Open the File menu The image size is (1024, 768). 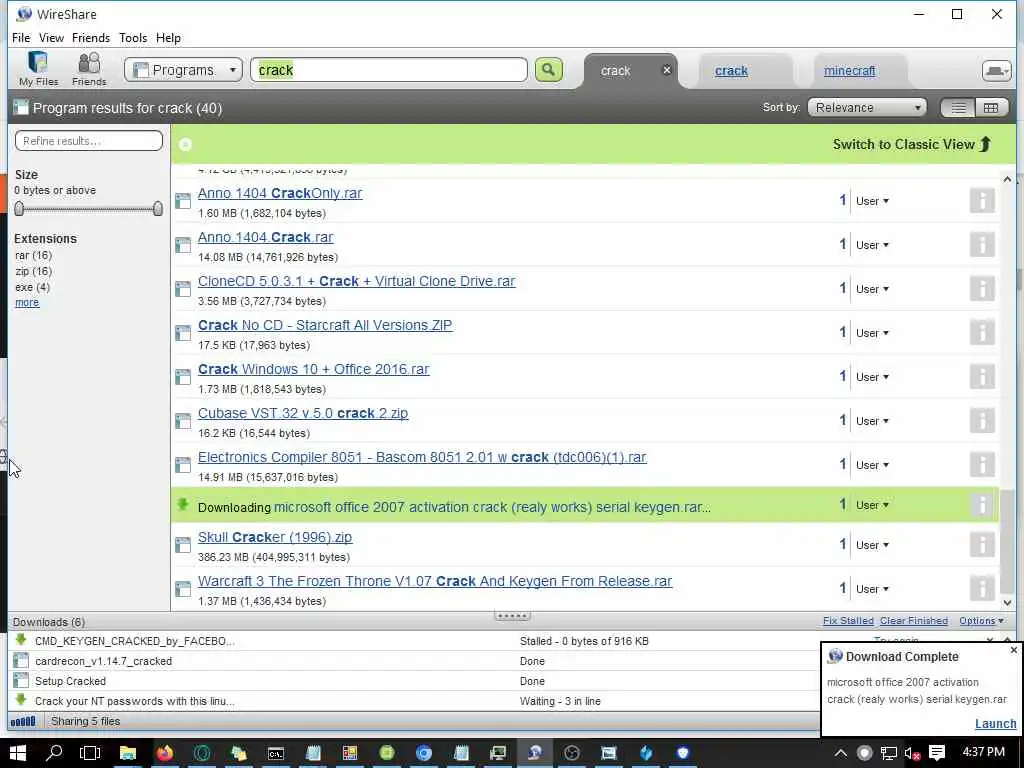(x=21, y=38)
